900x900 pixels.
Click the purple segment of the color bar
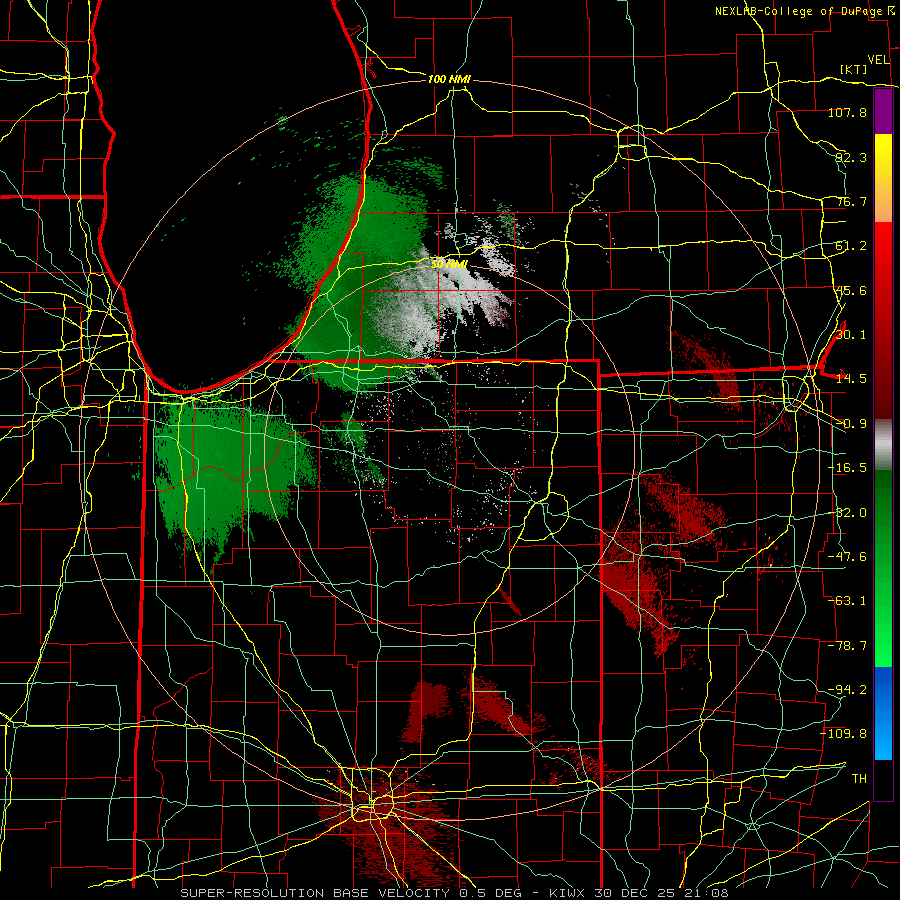coord(883,111)
